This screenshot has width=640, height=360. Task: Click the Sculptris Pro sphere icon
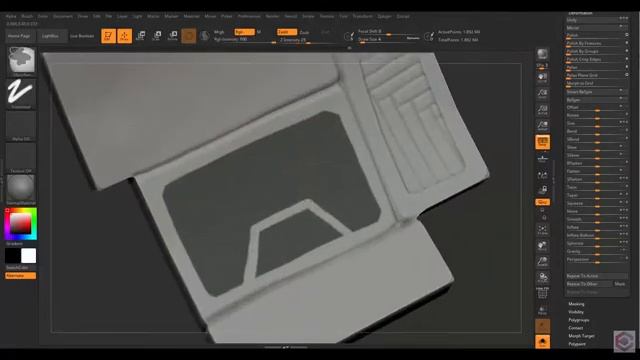[x=205, y=36]
